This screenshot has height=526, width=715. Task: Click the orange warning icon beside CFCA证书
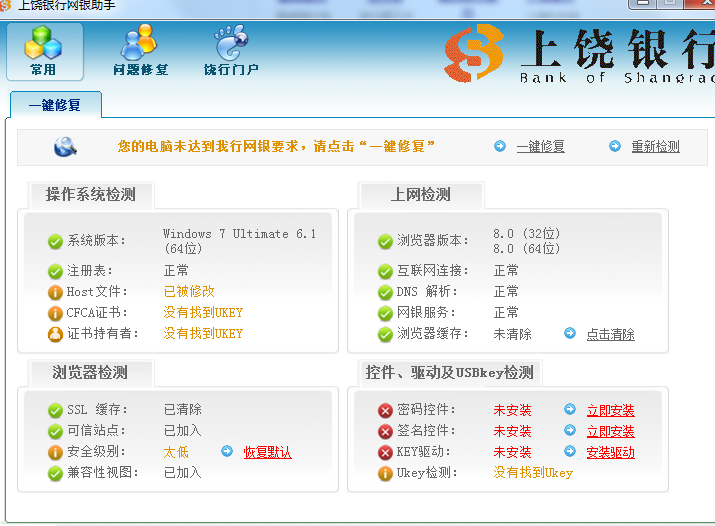(x=55, y=313)
